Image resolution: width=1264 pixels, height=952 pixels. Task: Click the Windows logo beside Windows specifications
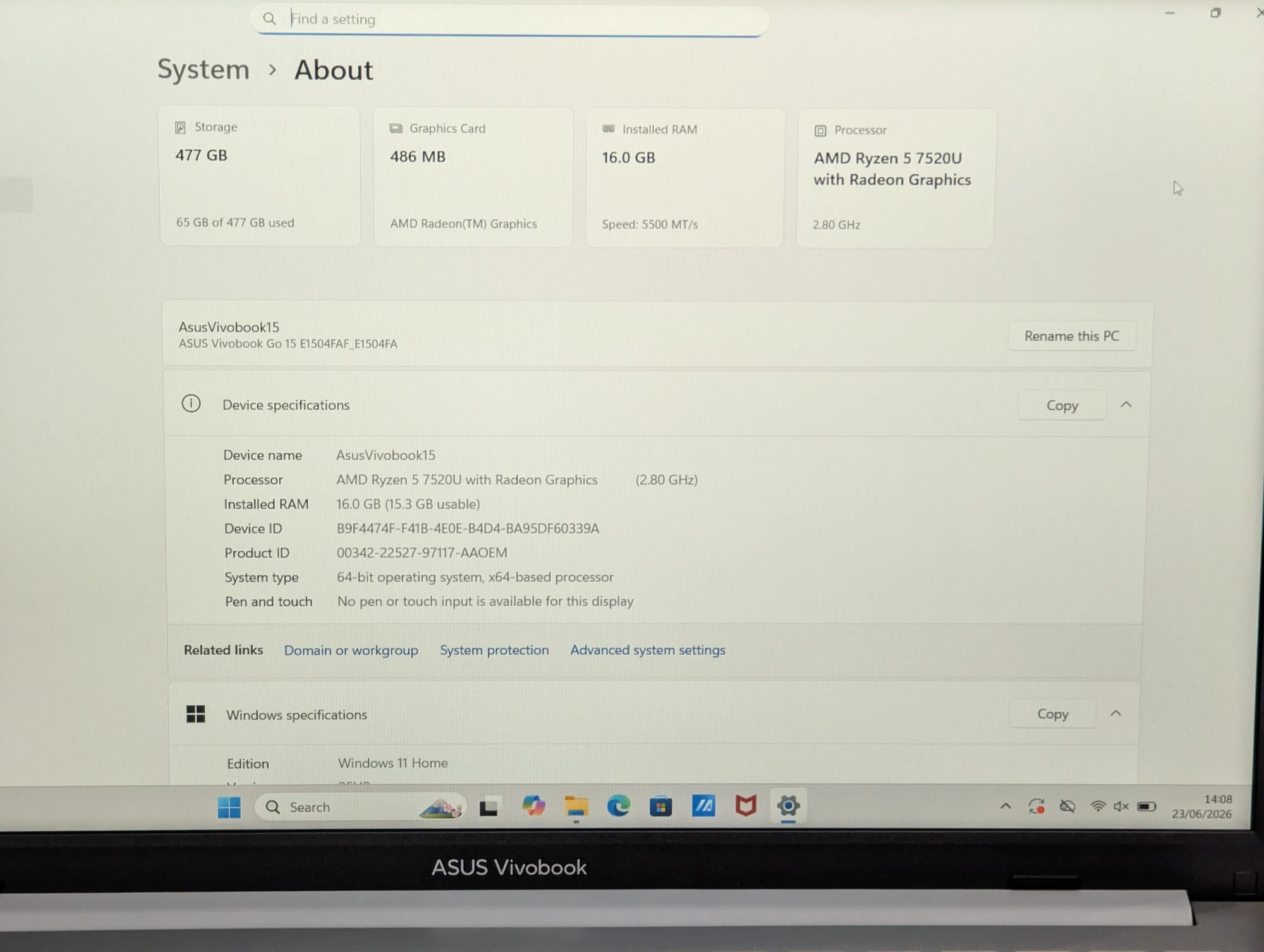[196, 714]
